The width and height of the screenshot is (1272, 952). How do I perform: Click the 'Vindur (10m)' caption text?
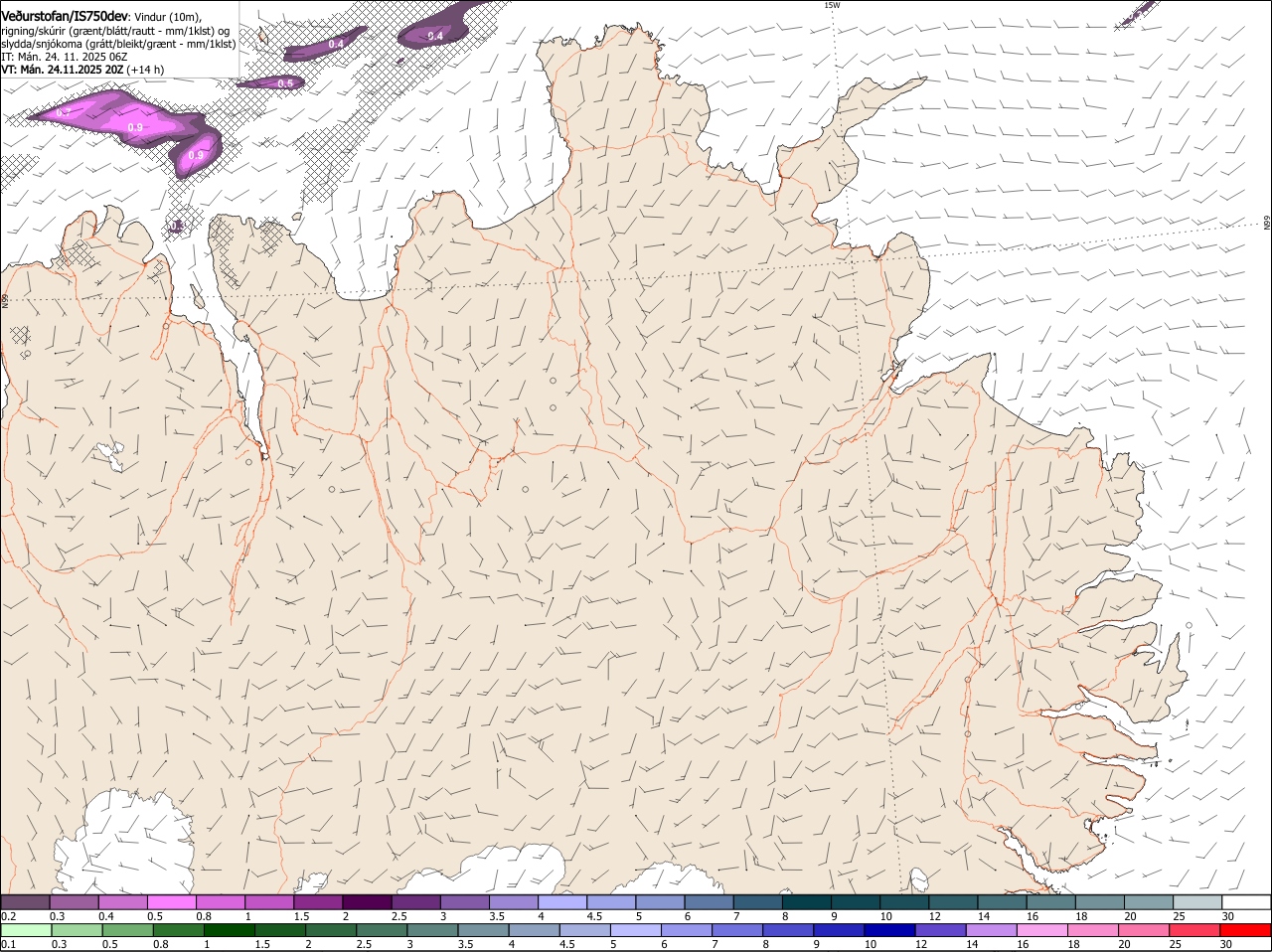click(167, 17)
